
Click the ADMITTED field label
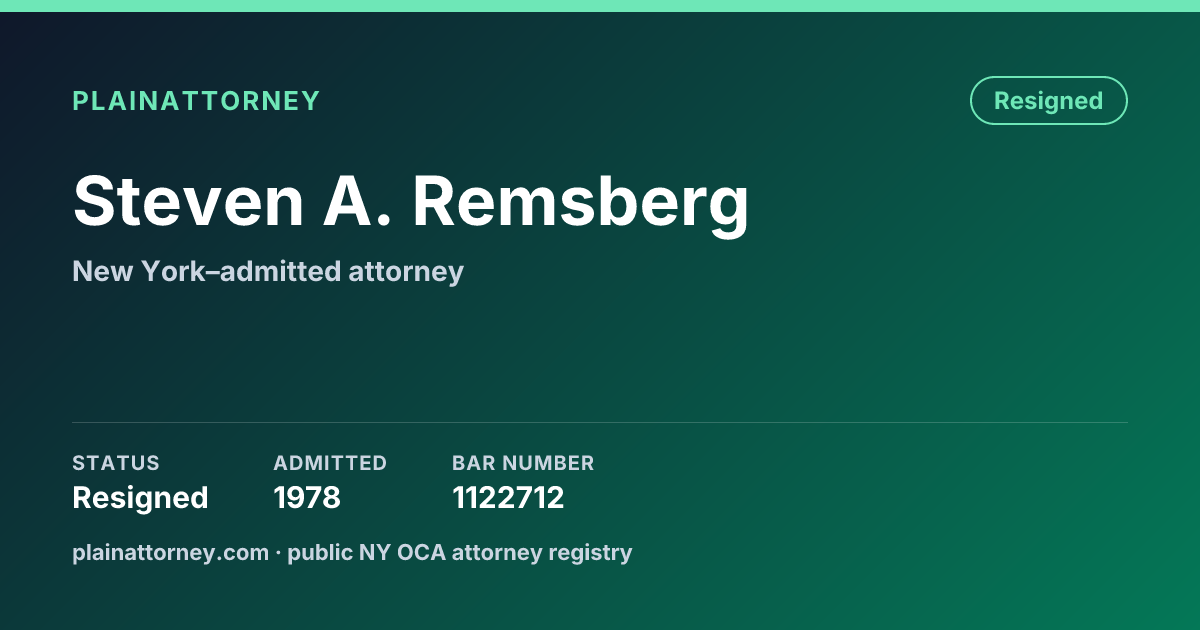pyautogui.click(x=330, y=463)
